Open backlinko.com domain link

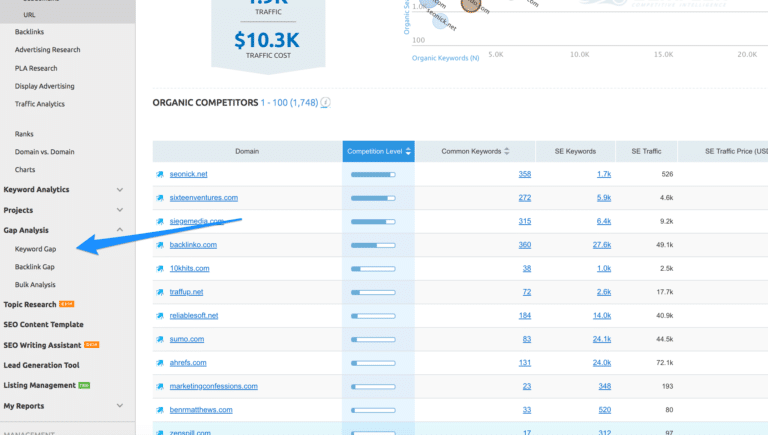(193, 245)
